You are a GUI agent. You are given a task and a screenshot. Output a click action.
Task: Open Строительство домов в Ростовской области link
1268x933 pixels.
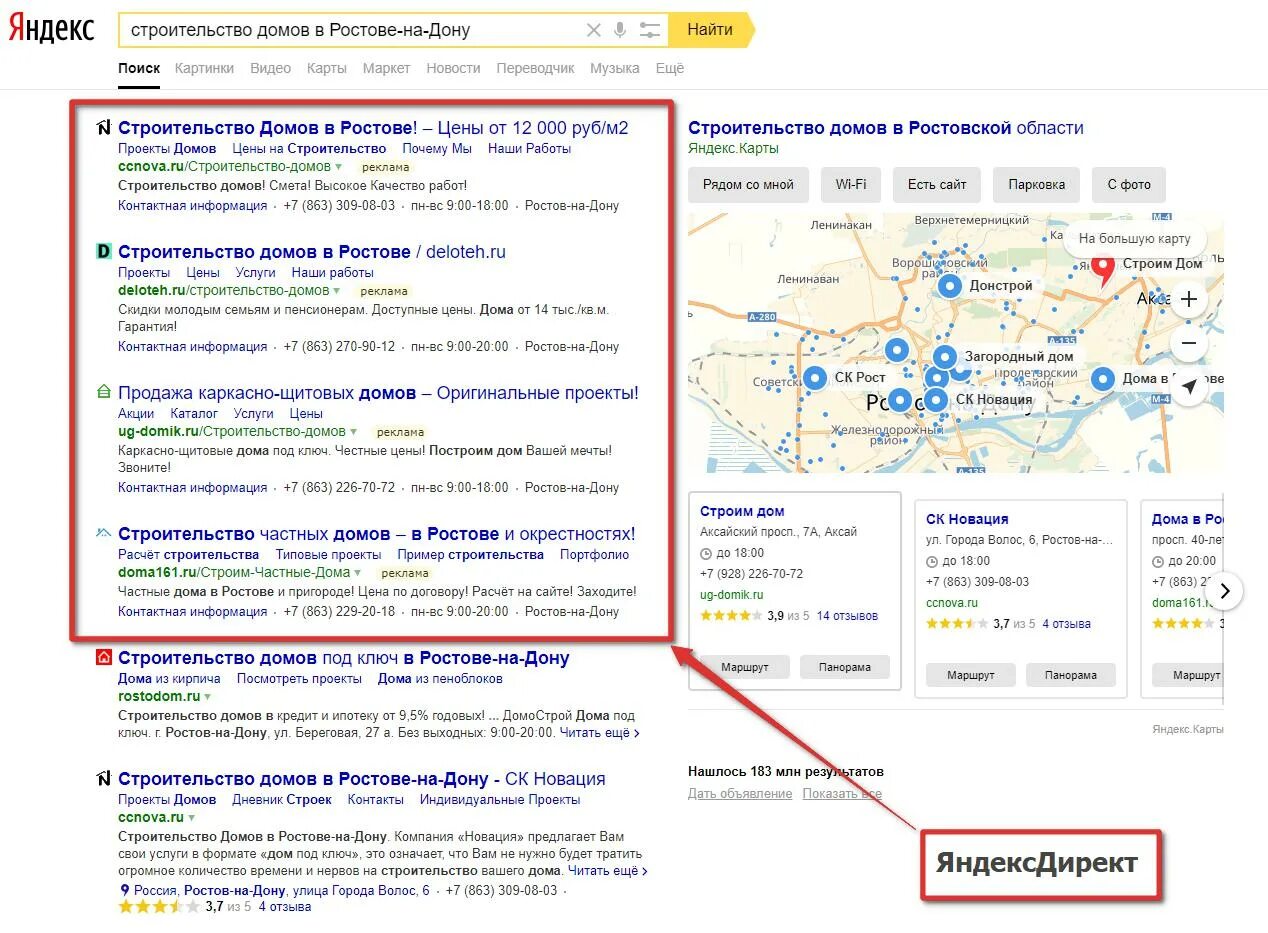pos(886,128)
